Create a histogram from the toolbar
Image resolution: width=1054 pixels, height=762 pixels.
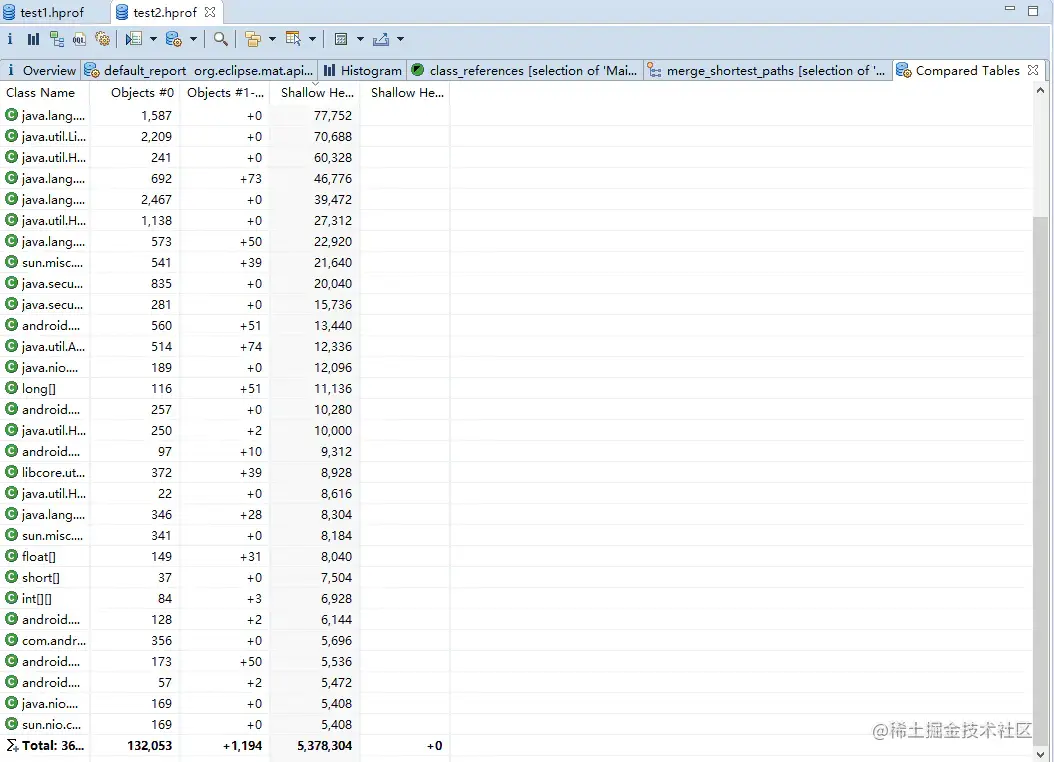tap(33, 39)
